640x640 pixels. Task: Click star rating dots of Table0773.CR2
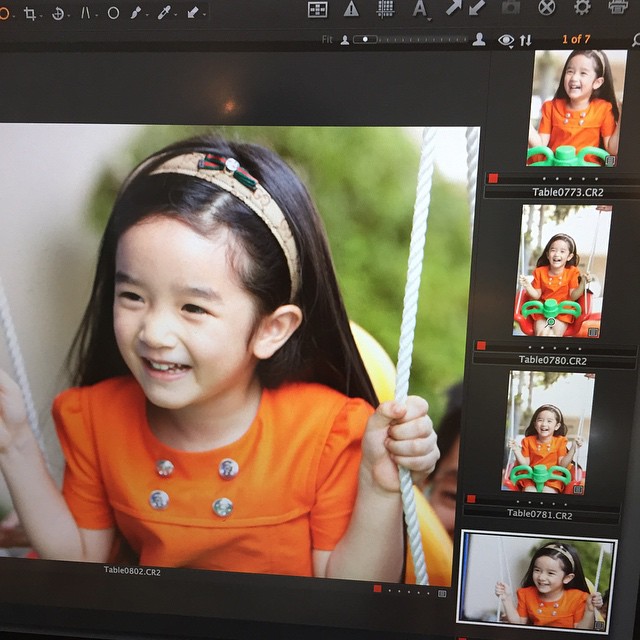click(570, 179)
